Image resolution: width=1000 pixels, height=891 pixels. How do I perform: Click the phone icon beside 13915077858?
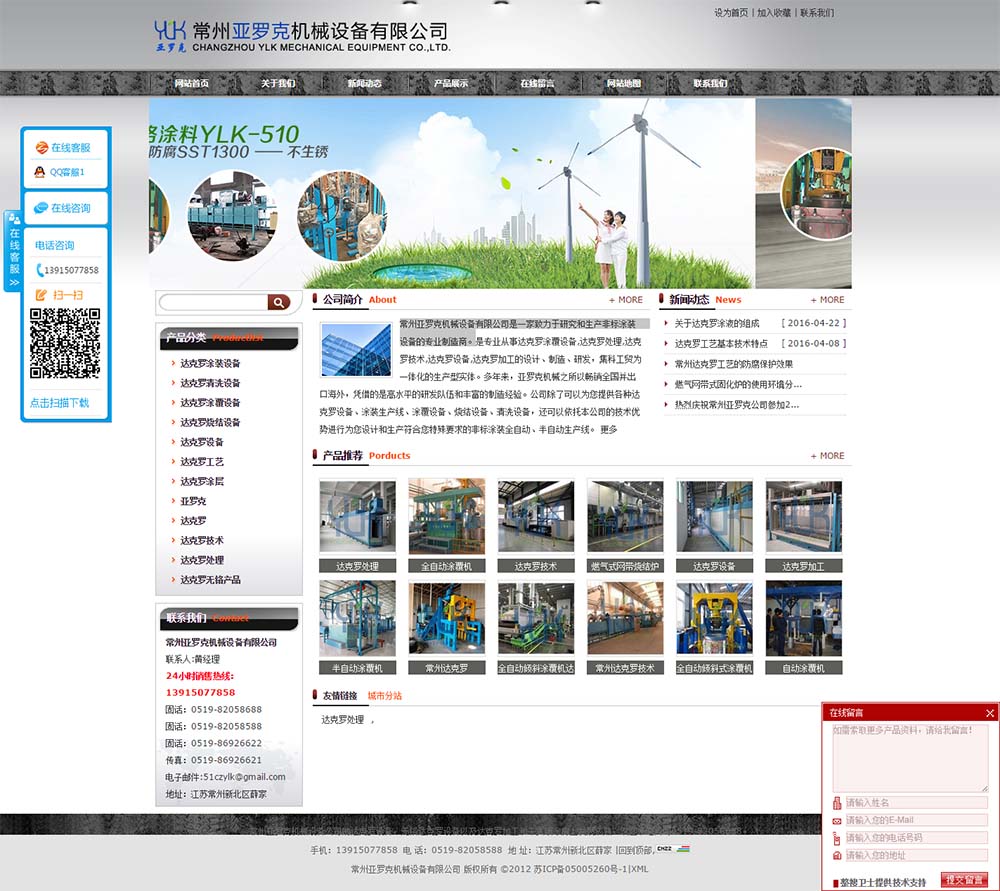click(x=40, y=270)
